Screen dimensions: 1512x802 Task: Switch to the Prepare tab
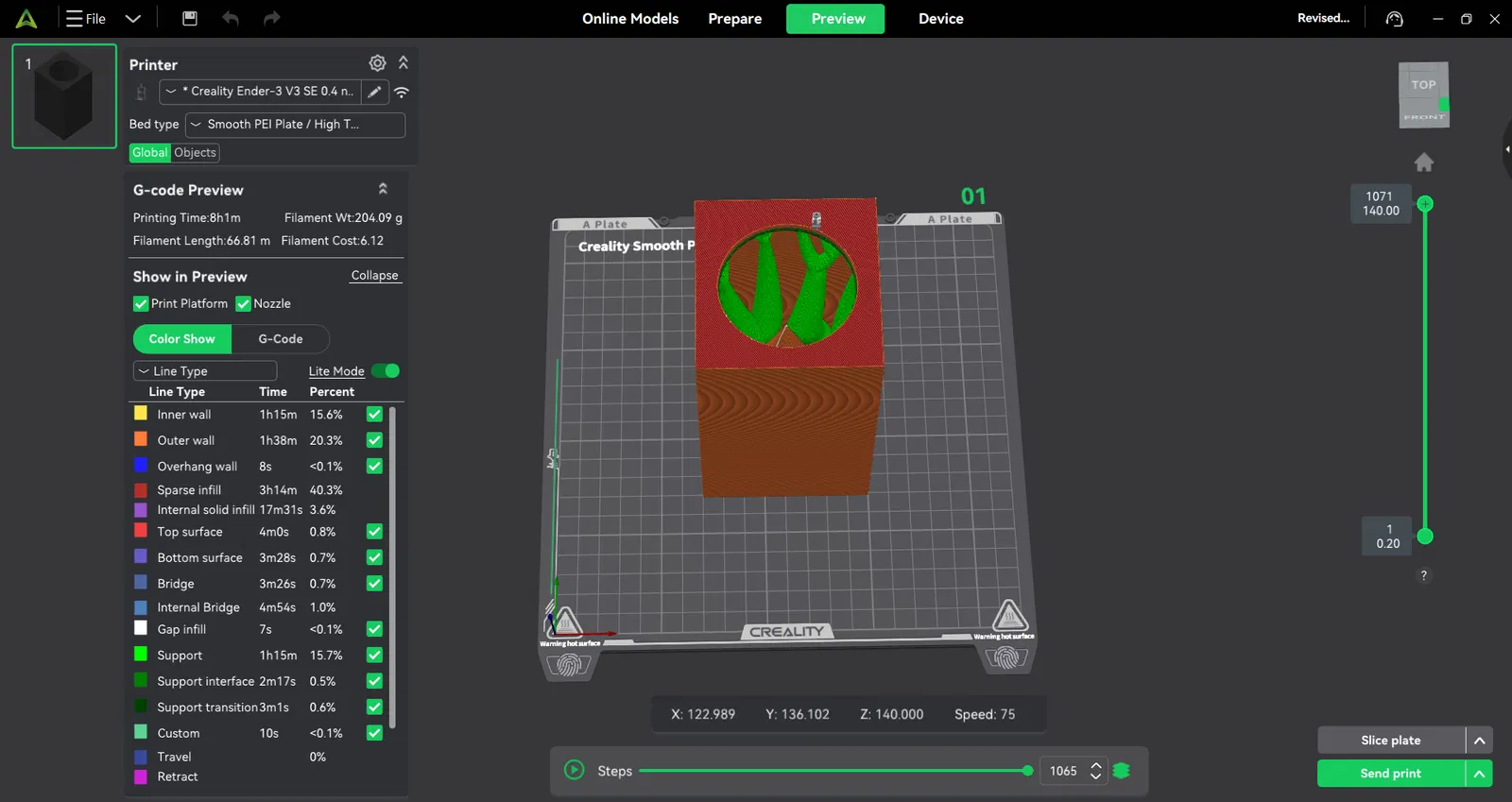pyautogui.click(x=735, y=18)
